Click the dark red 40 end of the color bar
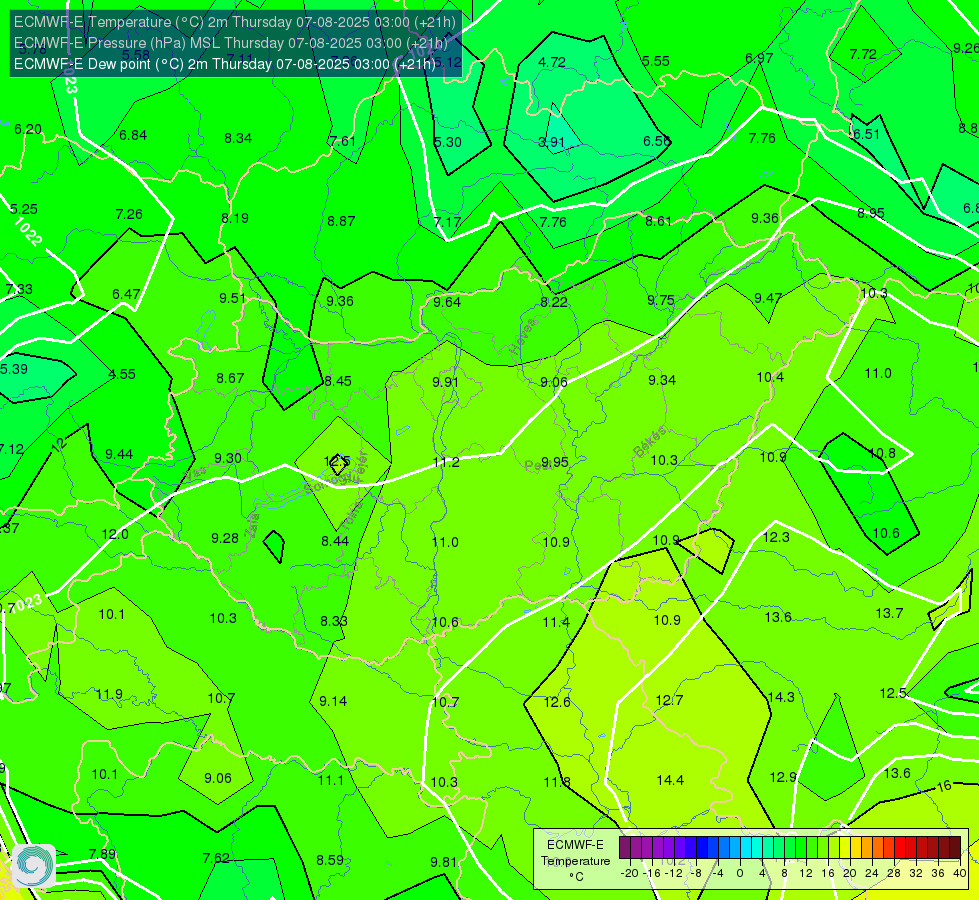This screenshot has height=900, width=979. click(955, 848)
